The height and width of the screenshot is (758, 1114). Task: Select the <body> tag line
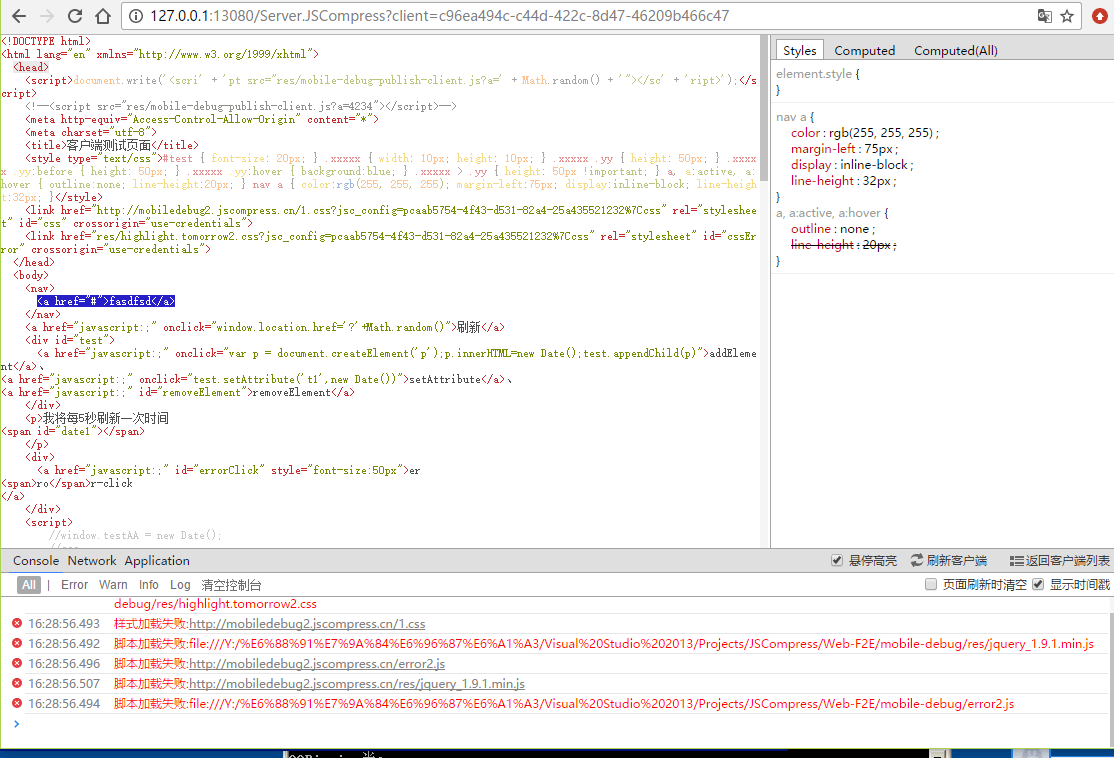[x=31, y=275]
